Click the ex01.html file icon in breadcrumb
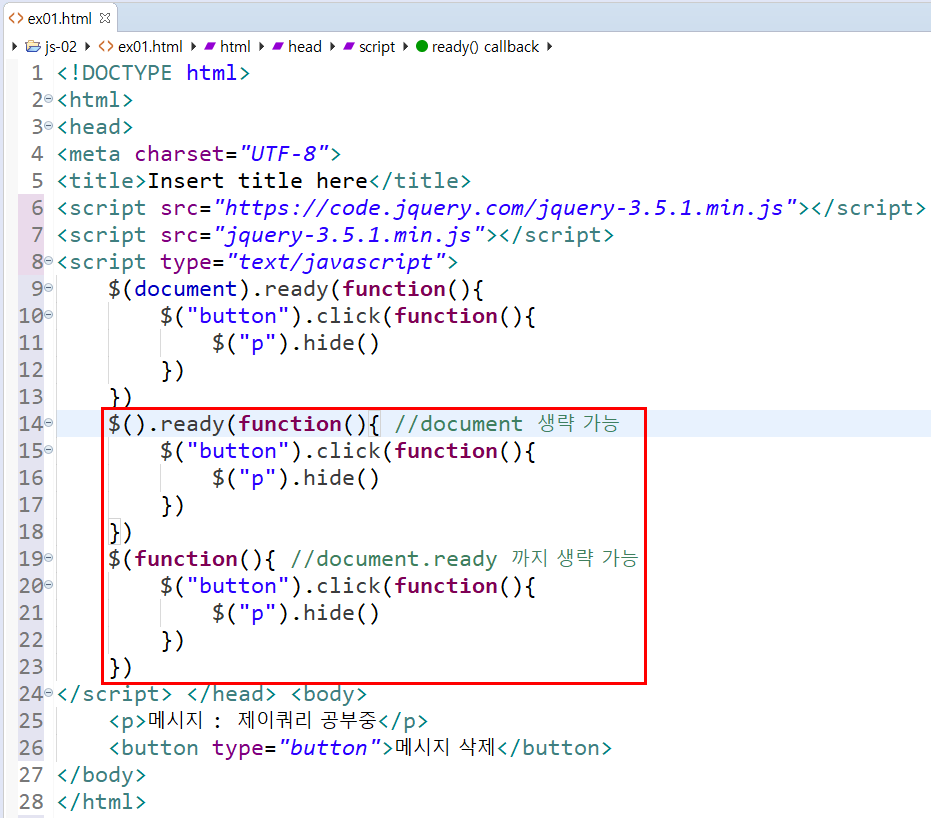 pyautogui.click(x=106, y=46)
